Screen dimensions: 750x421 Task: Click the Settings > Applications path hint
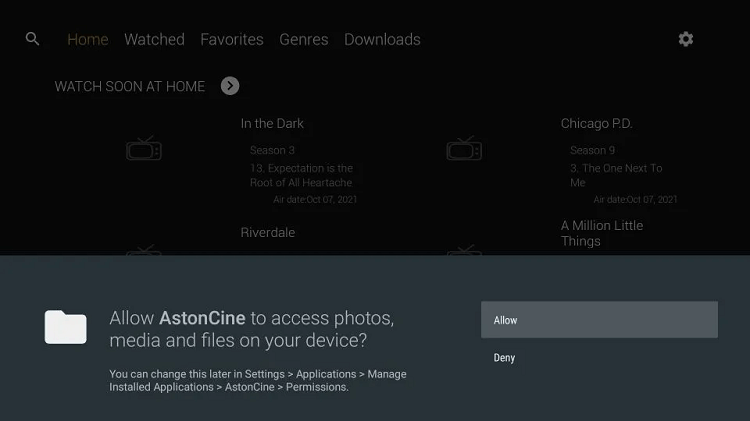point(258,380)
